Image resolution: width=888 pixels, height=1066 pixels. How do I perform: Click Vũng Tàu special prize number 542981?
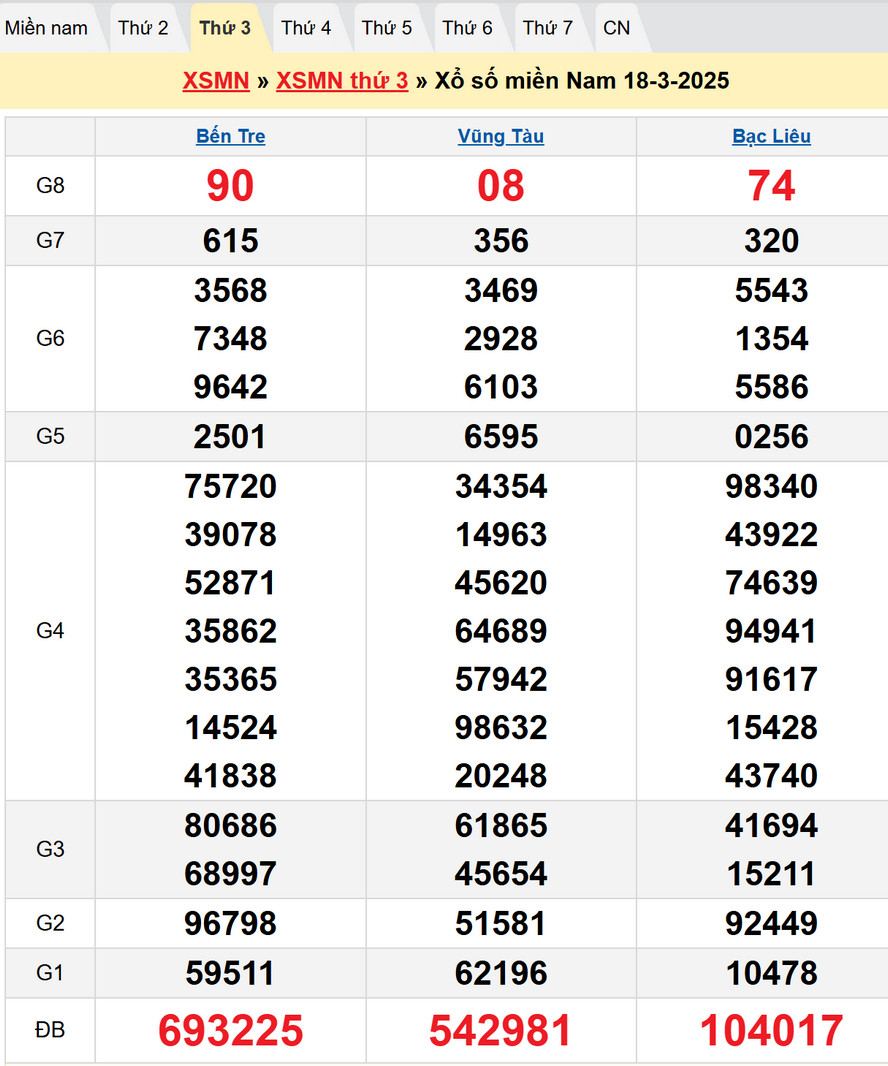tap(501, 1031)
